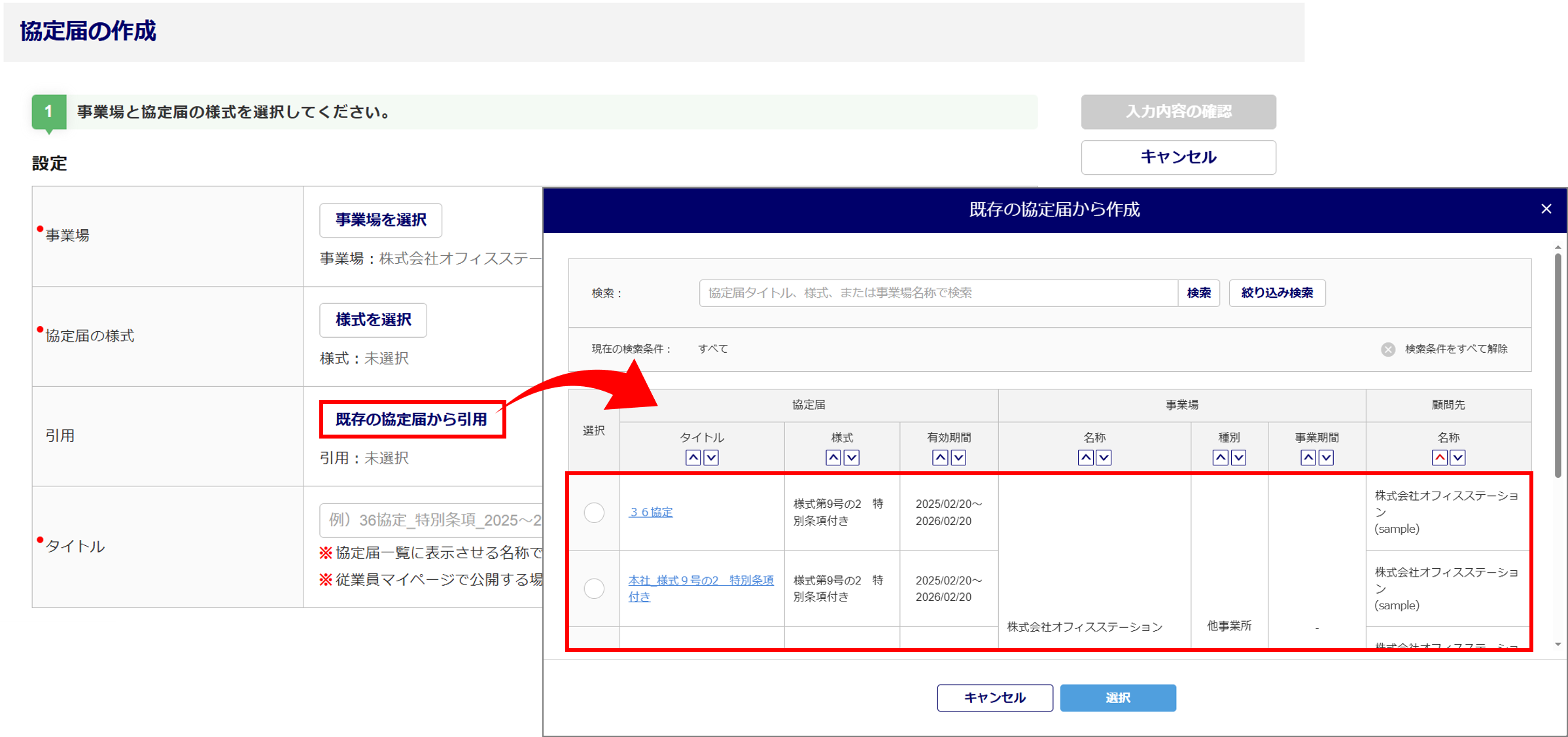Sort 事業期間 column ascending
This screenshot has height=737, width=1568.
pyautogui.click(x=1308, y=458)
